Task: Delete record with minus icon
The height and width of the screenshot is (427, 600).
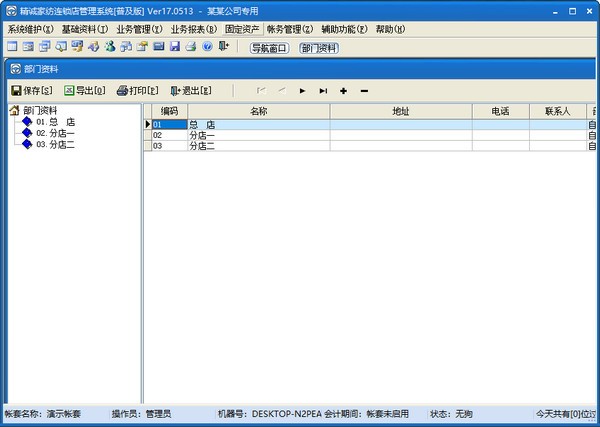Action: pyautogui.click(x=364, y=91)
